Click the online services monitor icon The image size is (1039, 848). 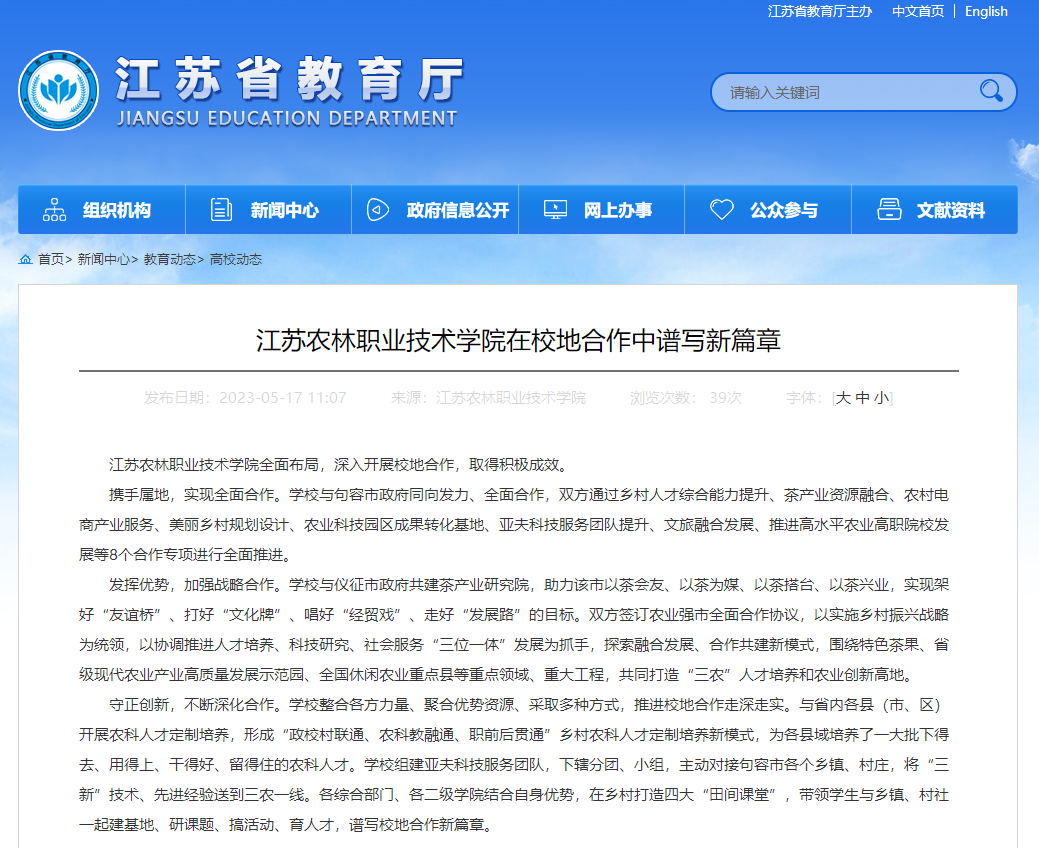(555, 210)
